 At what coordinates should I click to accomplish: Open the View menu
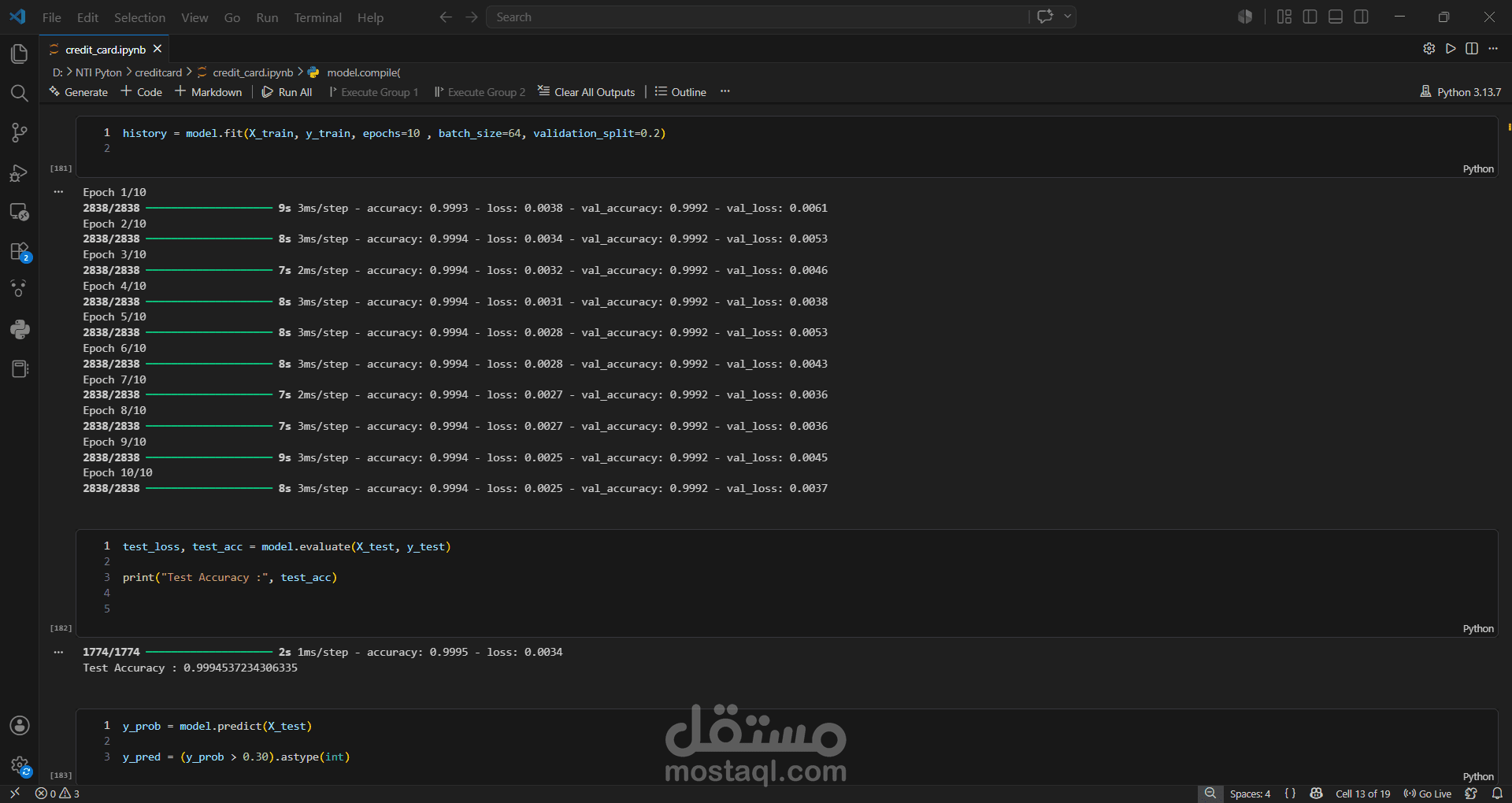click(195, 17)
